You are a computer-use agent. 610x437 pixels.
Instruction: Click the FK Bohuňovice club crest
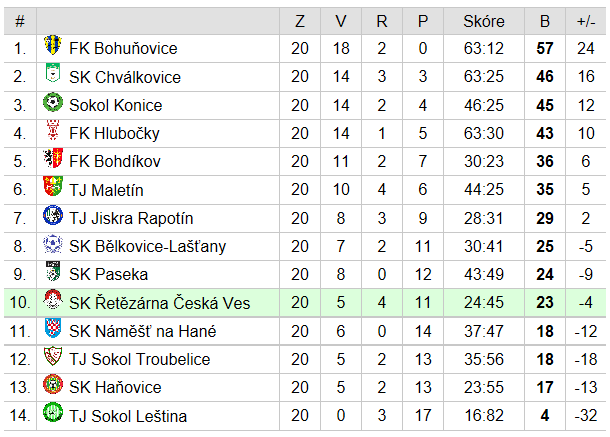[x=53, y=45]
